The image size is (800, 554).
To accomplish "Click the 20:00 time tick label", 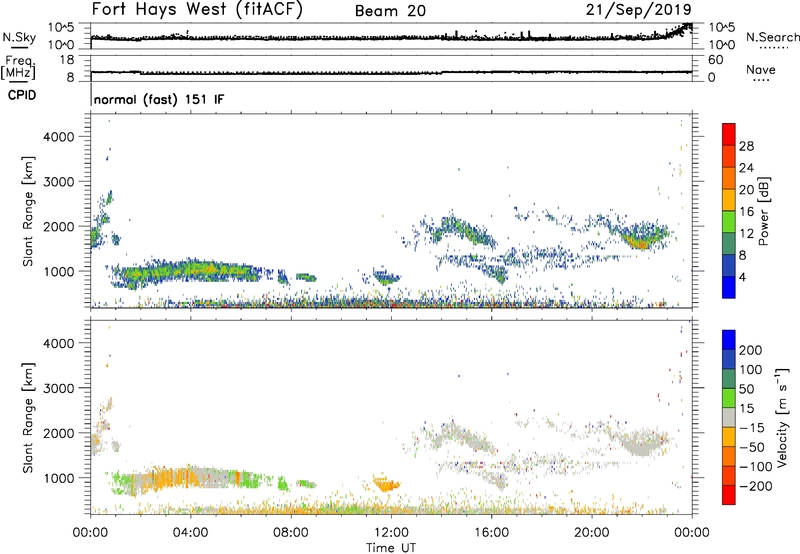I will pyautogui.click(x=591, y=533).
